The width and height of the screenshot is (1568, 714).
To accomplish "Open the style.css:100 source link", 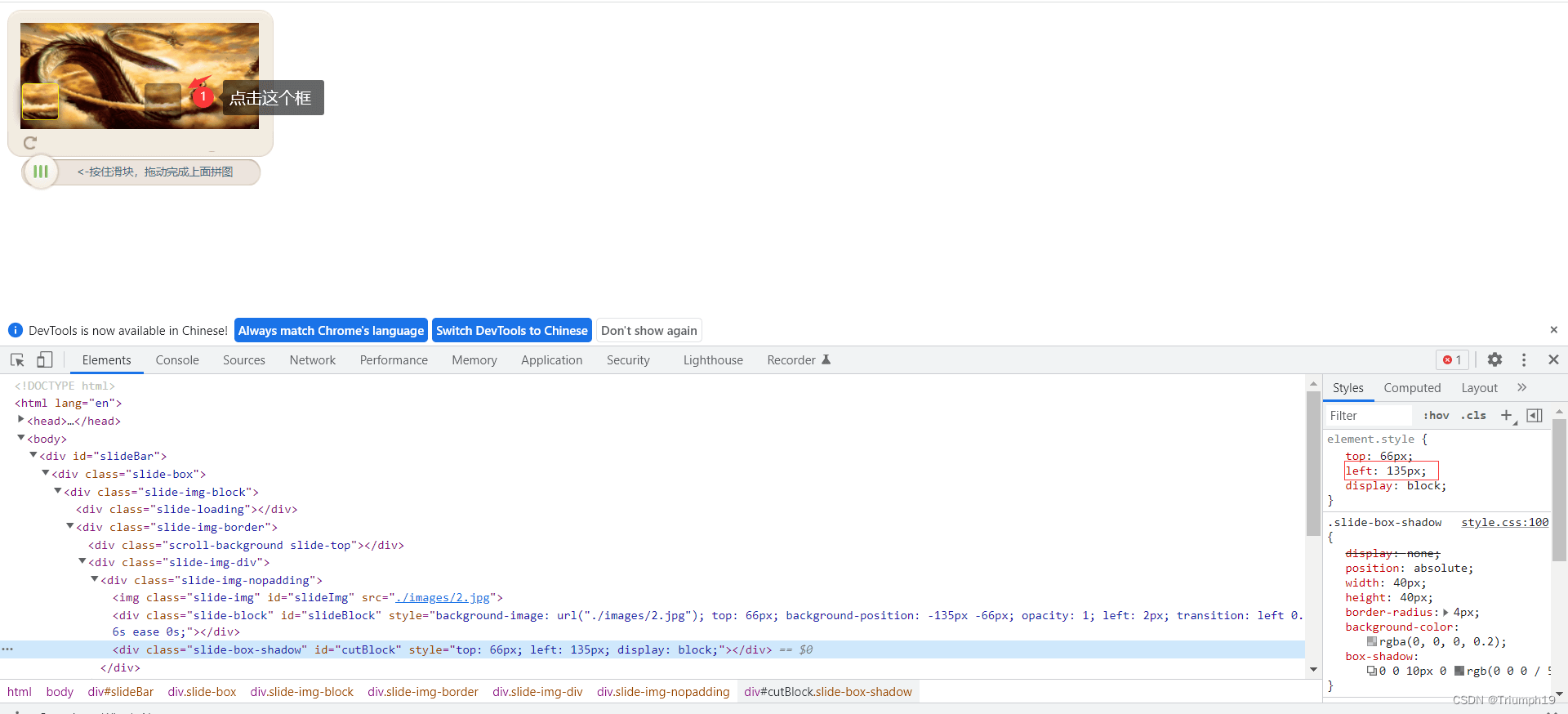I will point(1504,523).
